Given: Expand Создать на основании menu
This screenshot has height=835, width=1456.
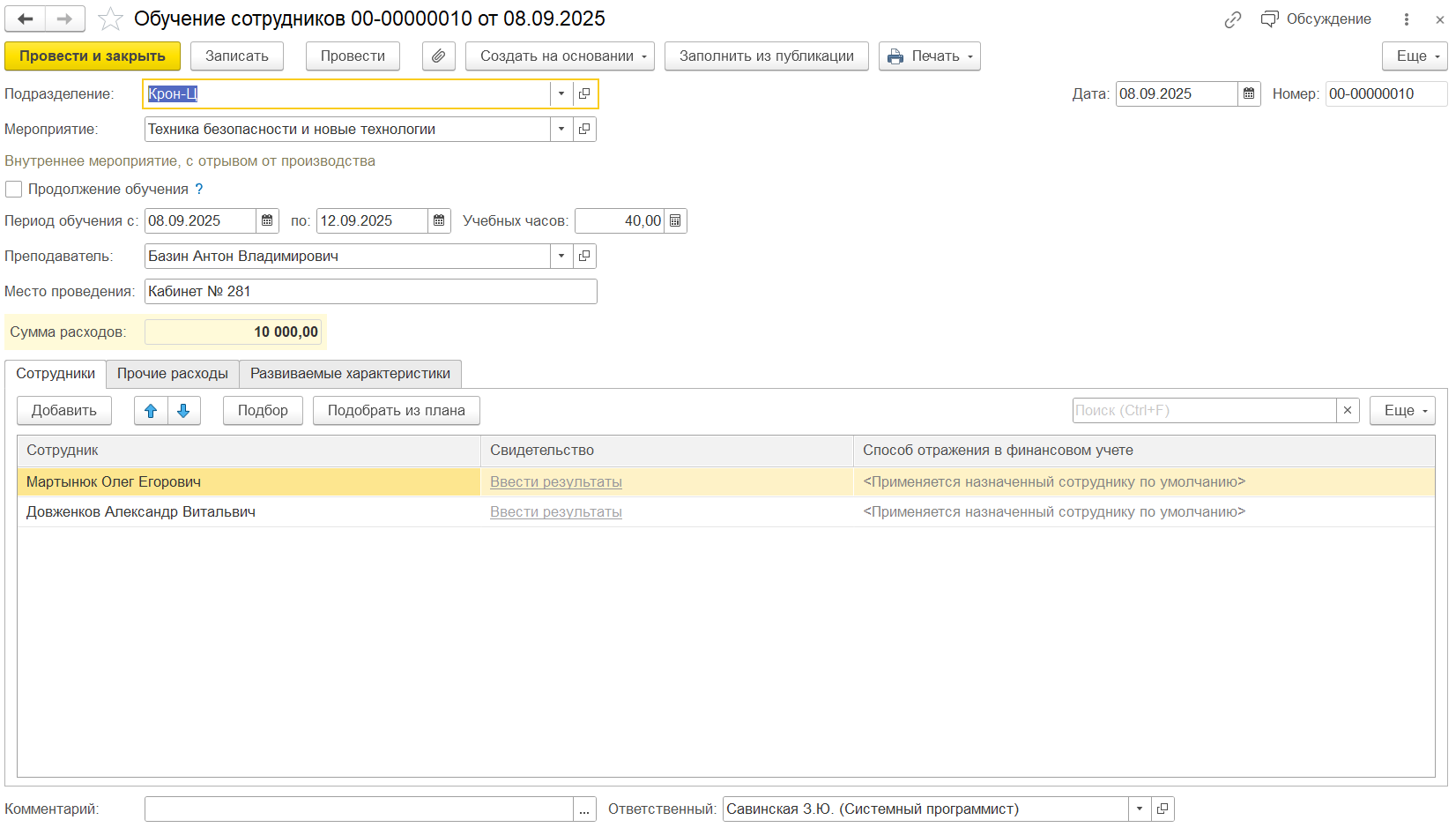Looking at the screenshot, I should point(561,56).
